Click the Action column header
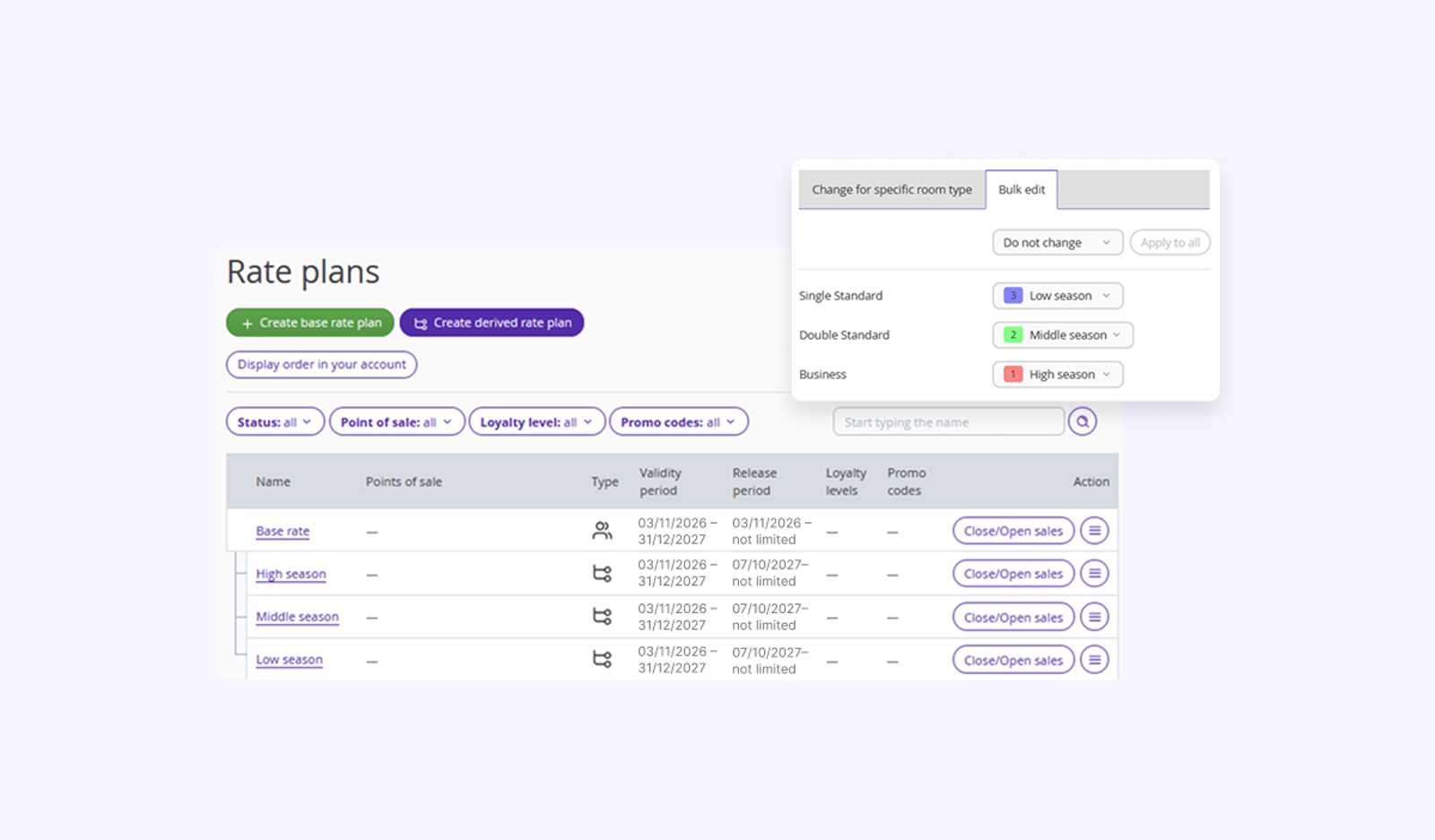The height and width of the screenshot is (840, 1435). pyautogui.click(x=1091, y=482)
